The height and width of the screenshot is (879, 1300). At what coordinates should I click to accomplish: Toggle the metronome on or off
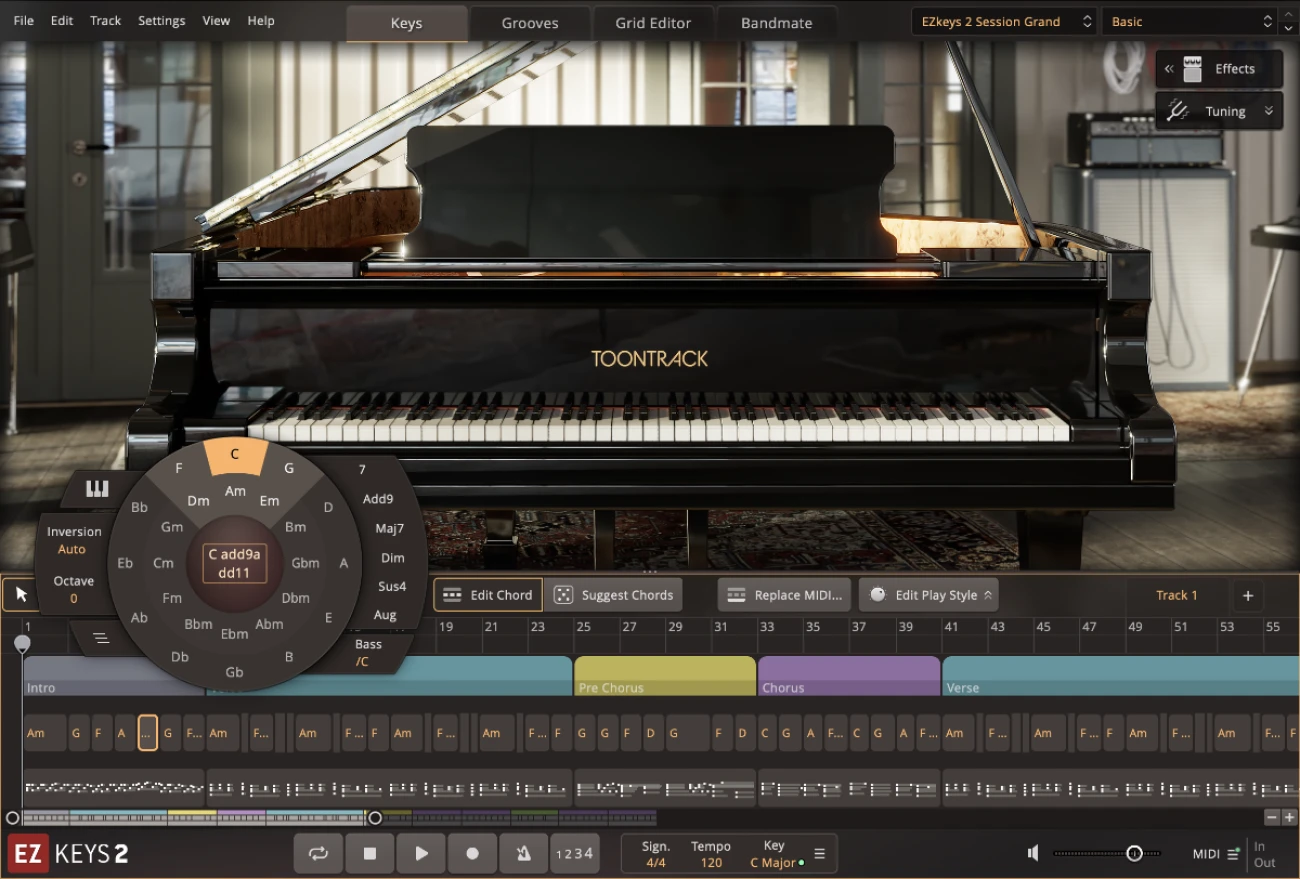[x=523, y=853]
